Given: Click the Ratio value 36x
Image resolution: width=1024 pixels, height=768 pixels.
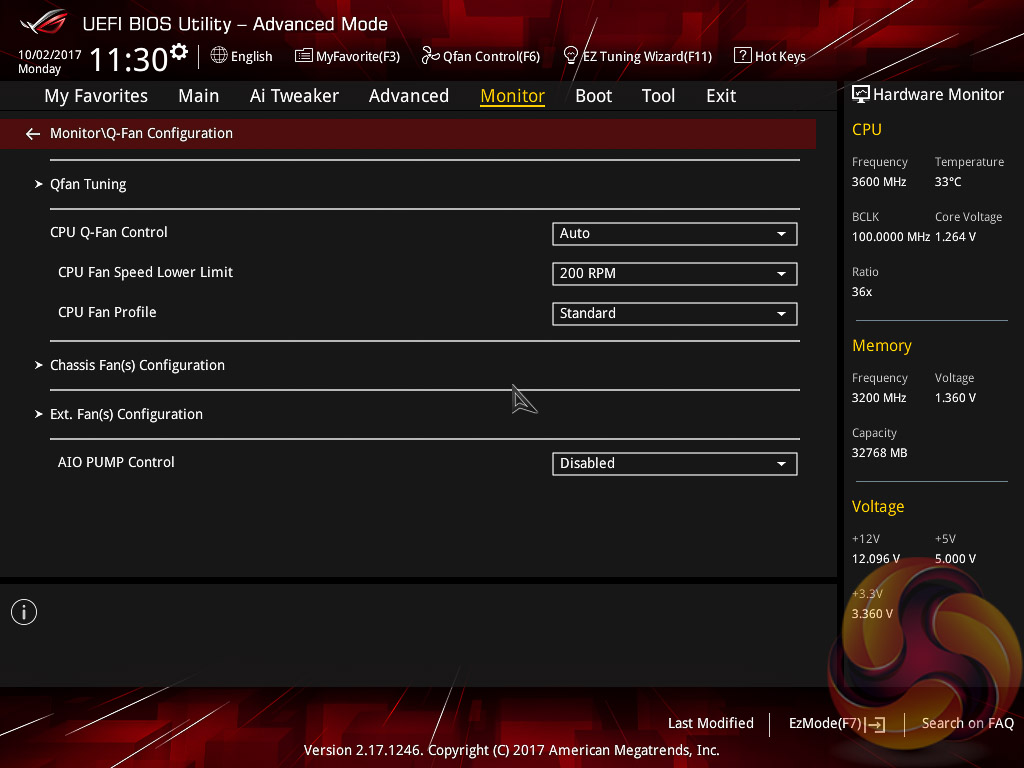Looking at the screenshot, I should point(861,292).
